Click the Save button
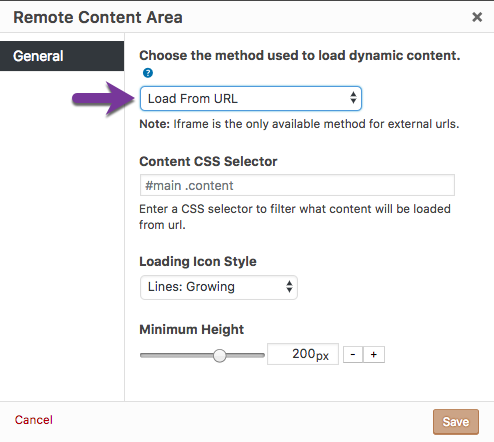This screenshot has height=442, width=494. click(x=456, y=422)
